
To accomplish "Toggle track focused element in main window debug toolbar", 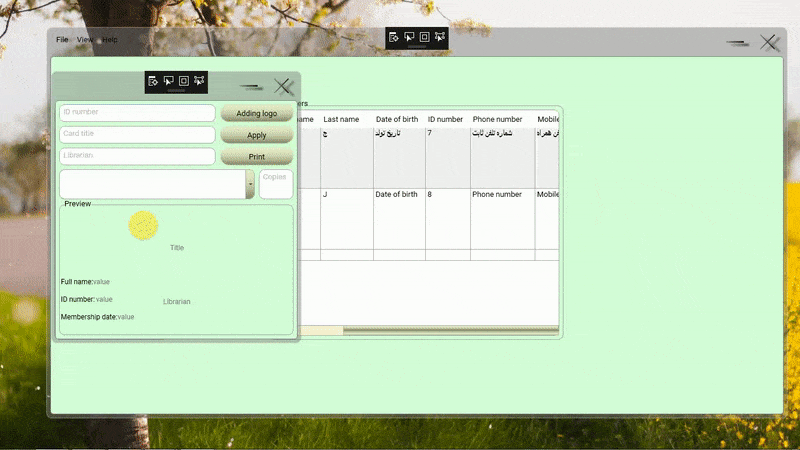I will 440,37.
